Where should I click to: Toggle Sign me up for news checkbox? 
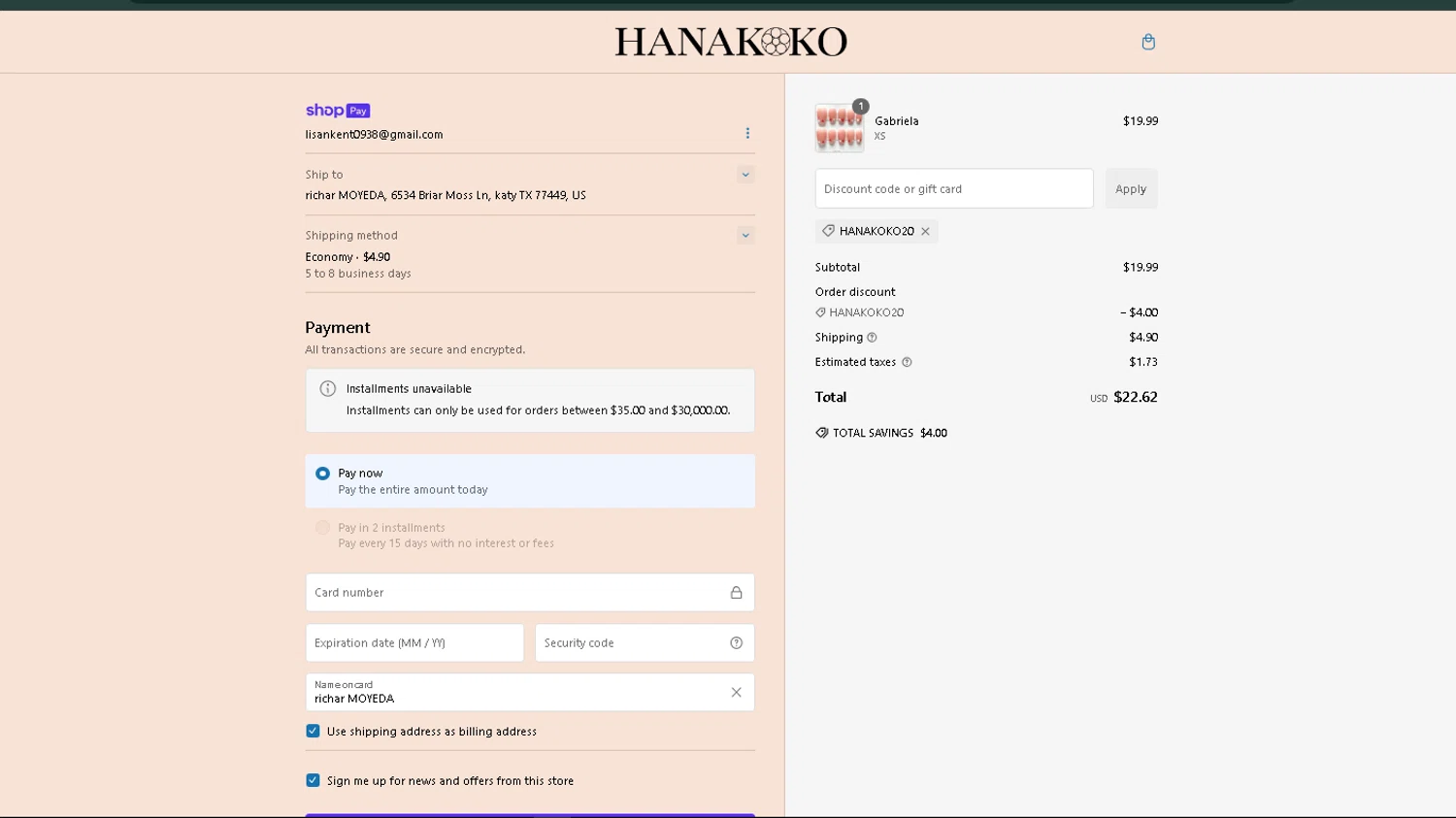click(x=313, y=780)
